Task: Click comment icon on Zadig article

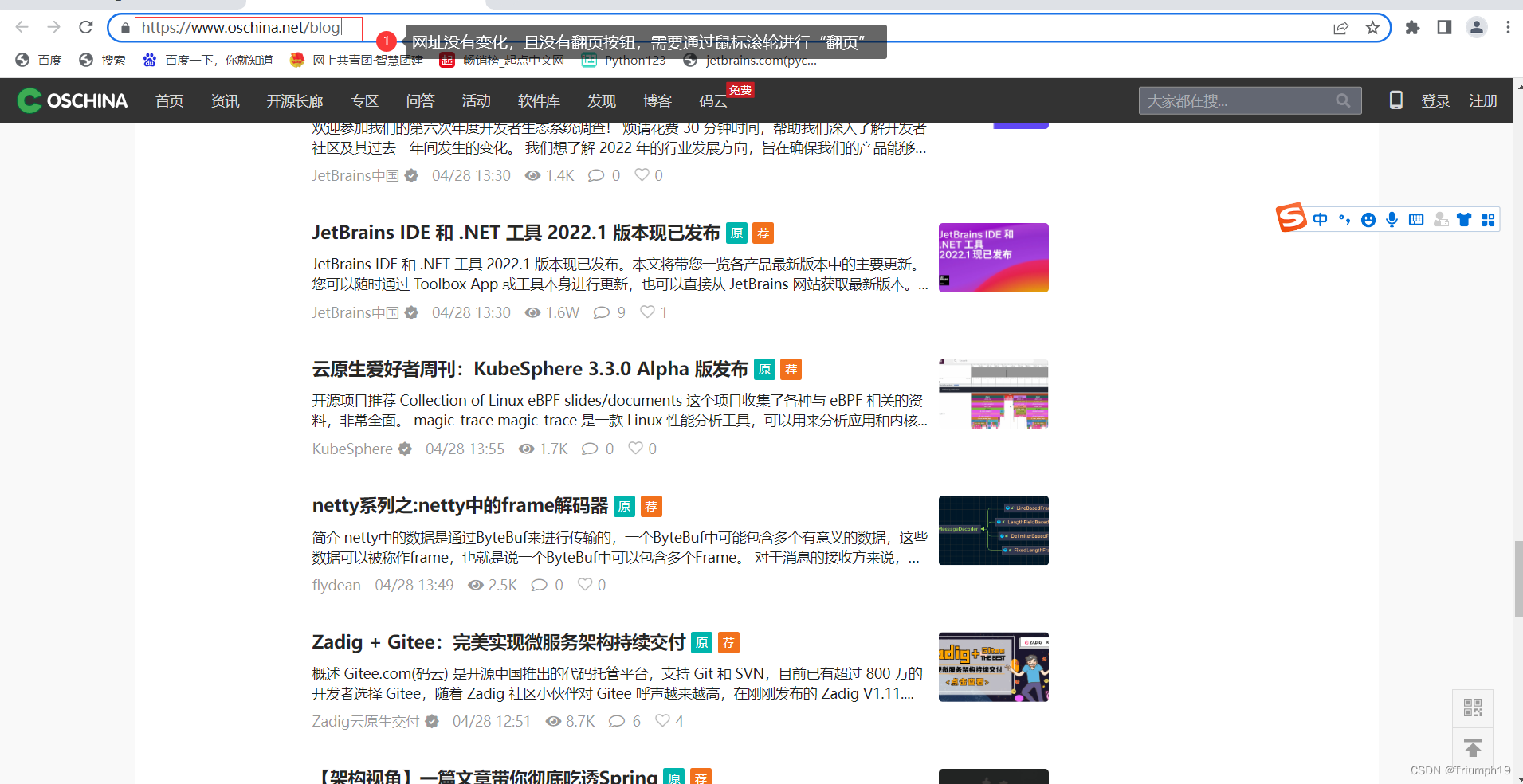Action: pyautogui.click(x=617, y=721)
